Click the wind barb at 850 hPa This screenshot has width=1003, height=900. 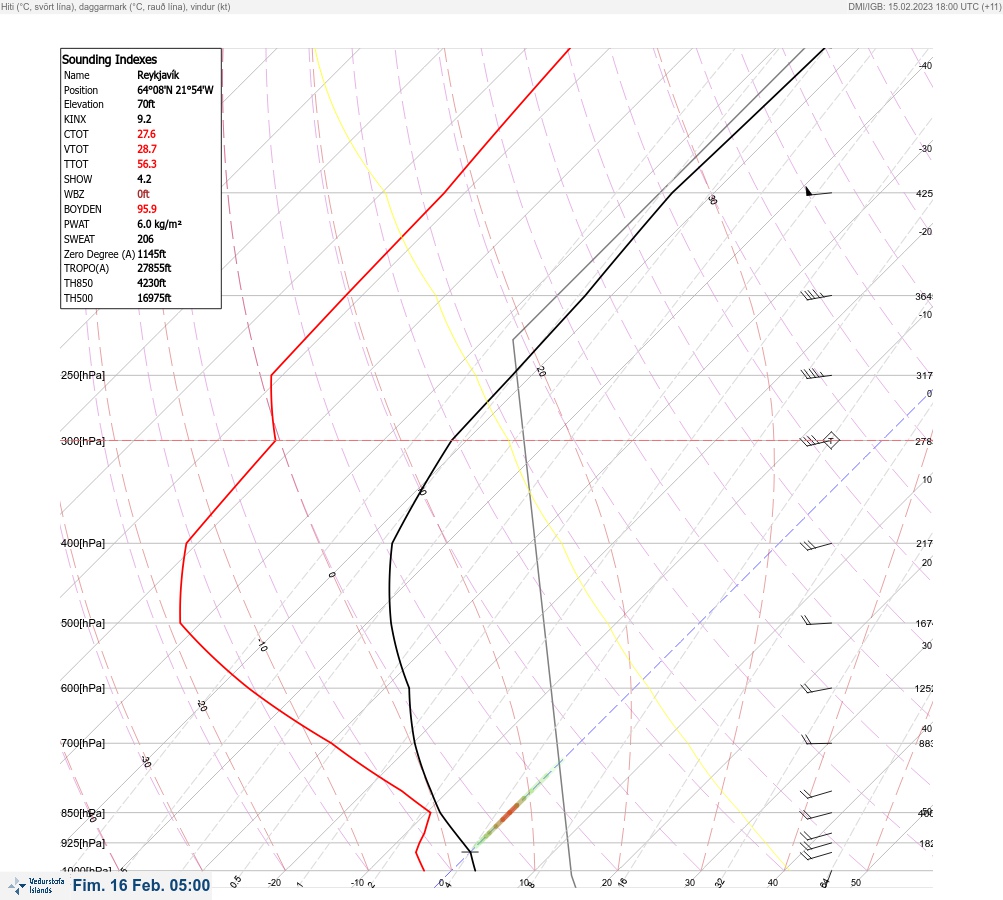pos(816,814)
